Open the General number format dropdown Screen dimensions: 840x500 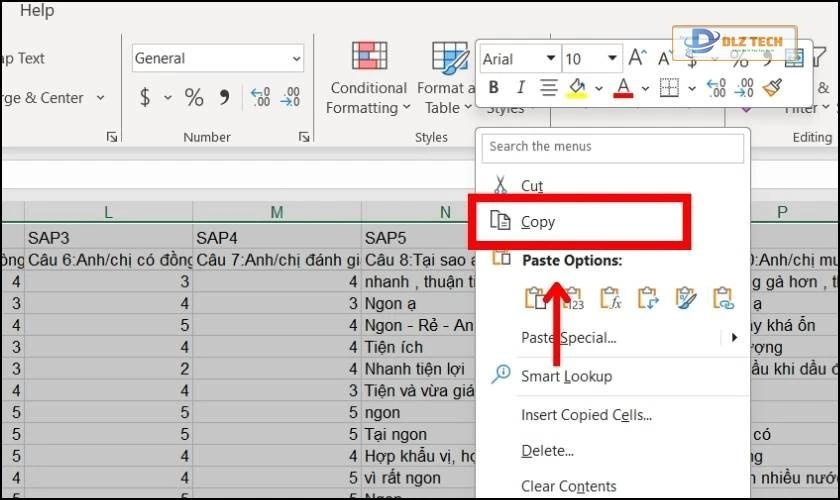pyautogui.click(x=296, y=59)
